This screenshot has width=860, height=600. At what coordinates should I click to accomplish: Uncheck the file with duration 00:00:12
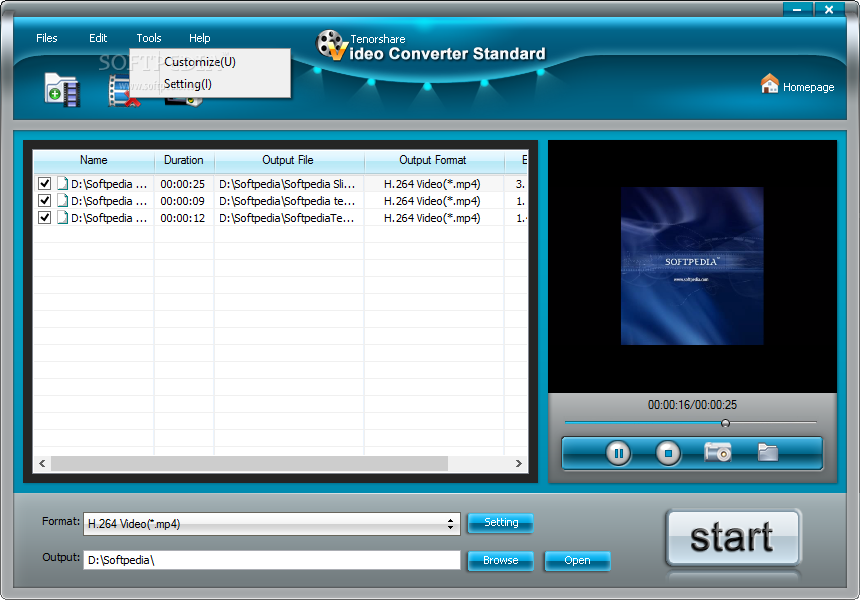point(44,218)
